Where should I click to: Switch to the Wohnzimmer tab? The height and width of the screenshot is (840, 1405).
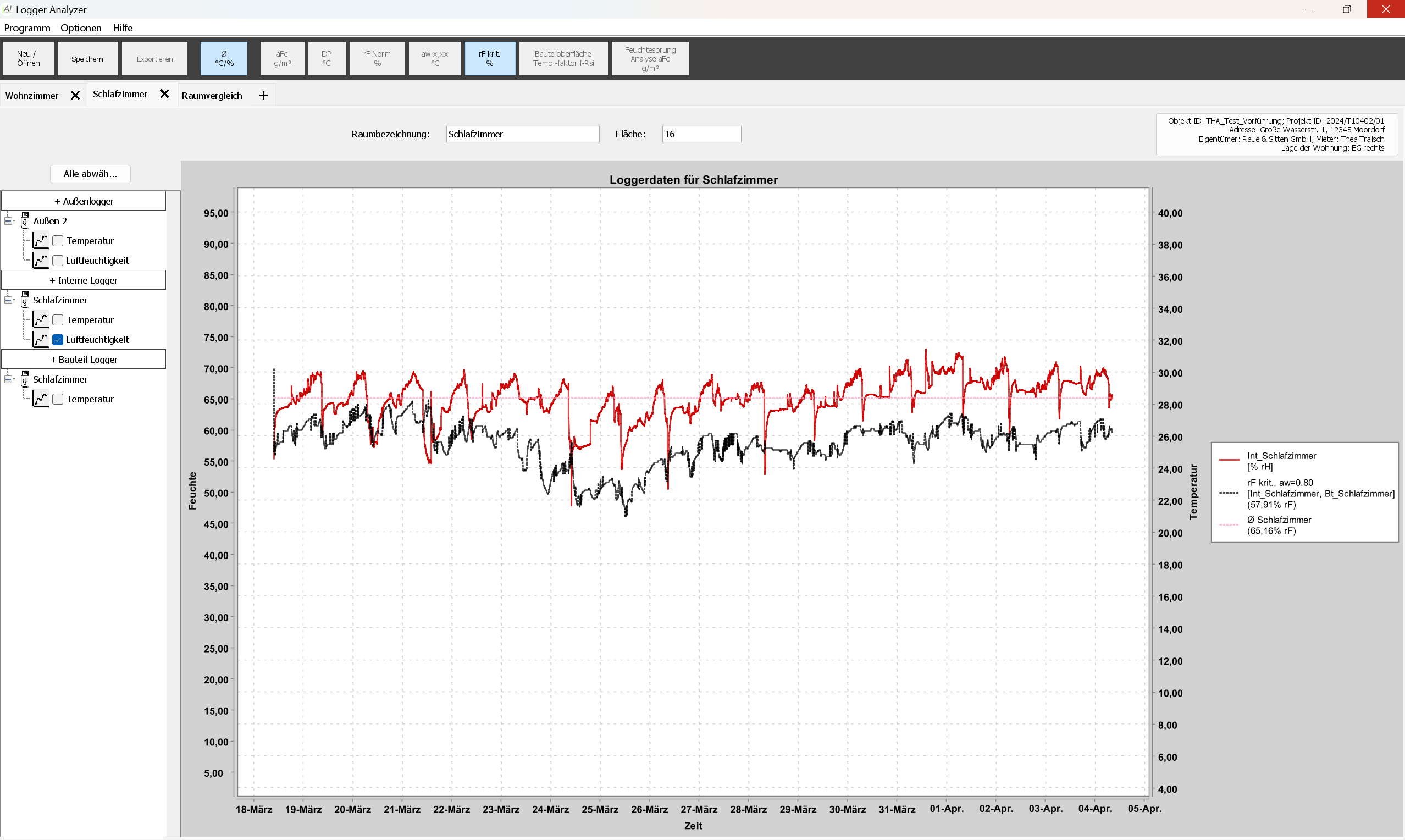(x=32, y=95)
